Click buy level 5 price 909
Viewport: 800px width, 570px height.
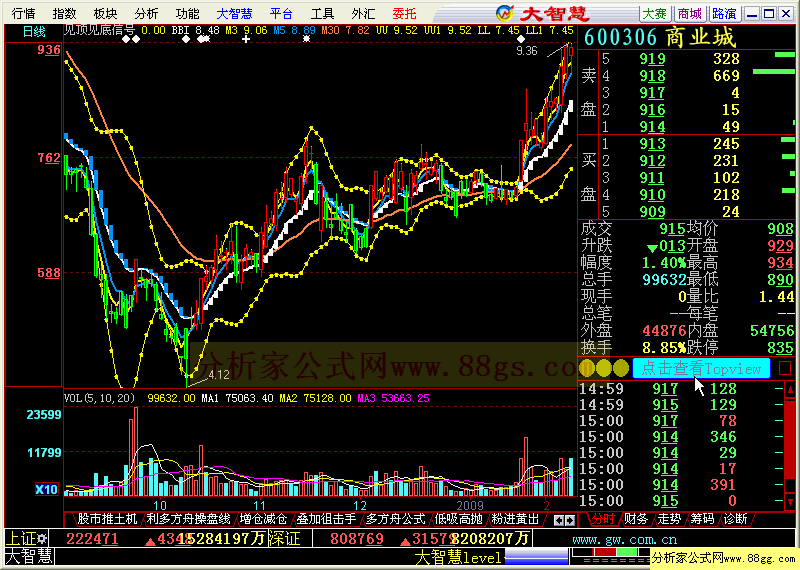[652, 212]
